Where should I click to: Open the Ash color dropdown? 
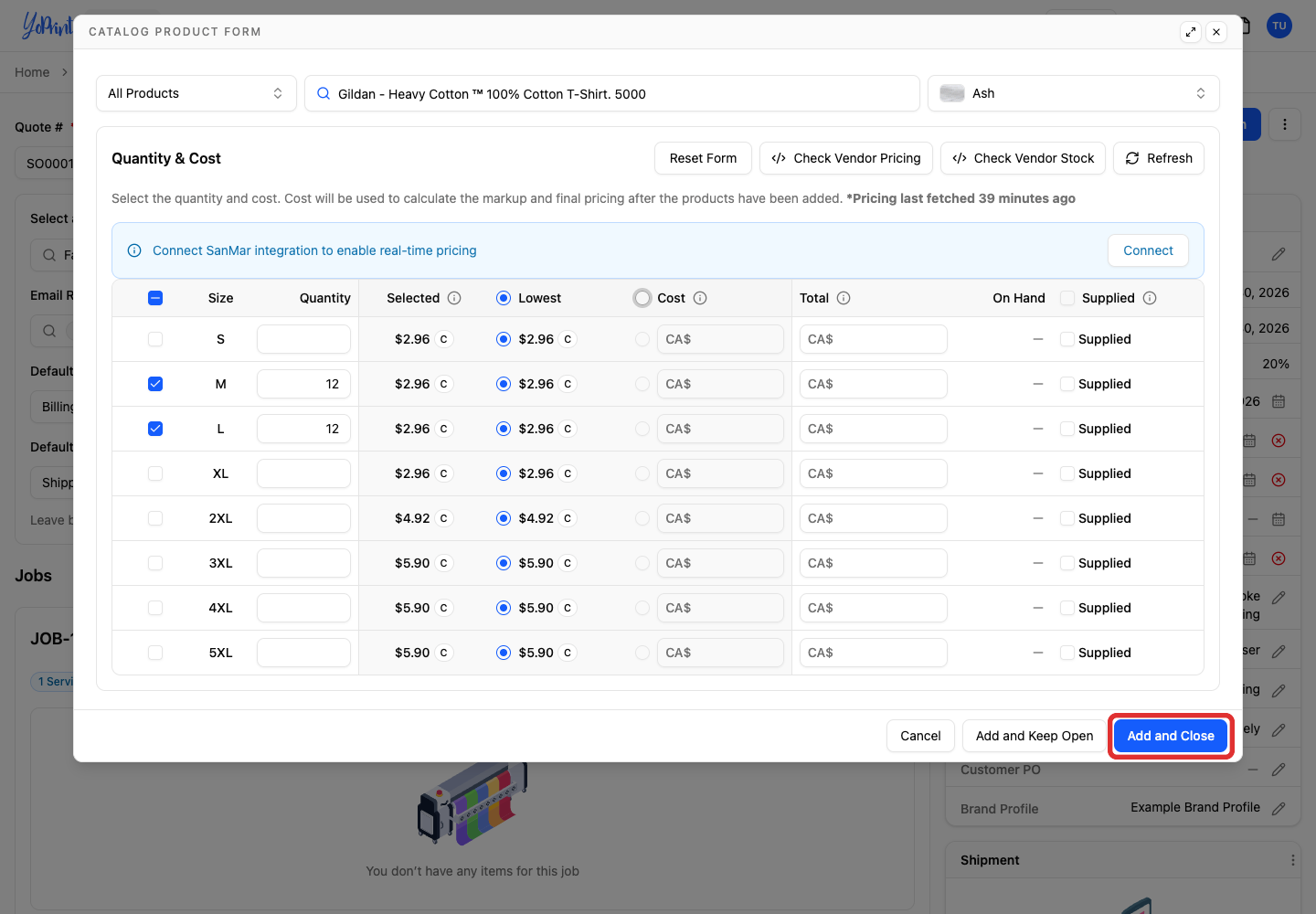tap(1074, 93)
